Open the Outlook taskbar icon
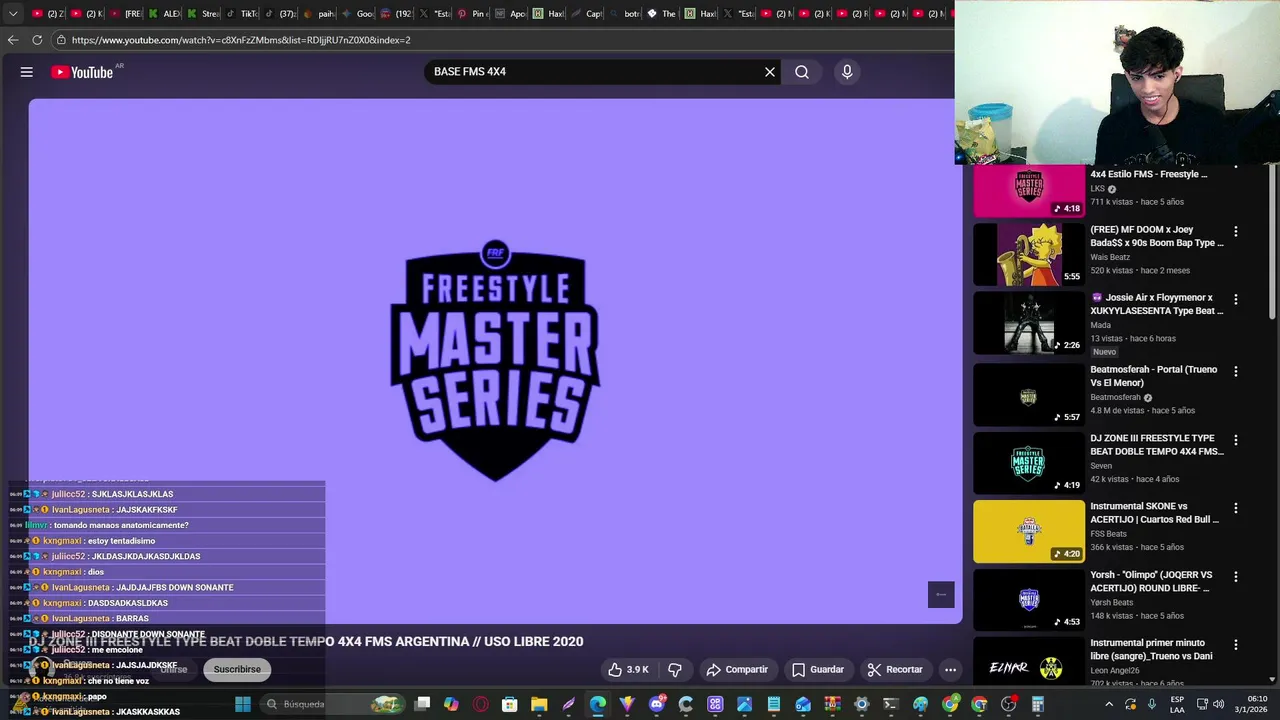This screenshot has height=720, width=1280. coord(803,704)
